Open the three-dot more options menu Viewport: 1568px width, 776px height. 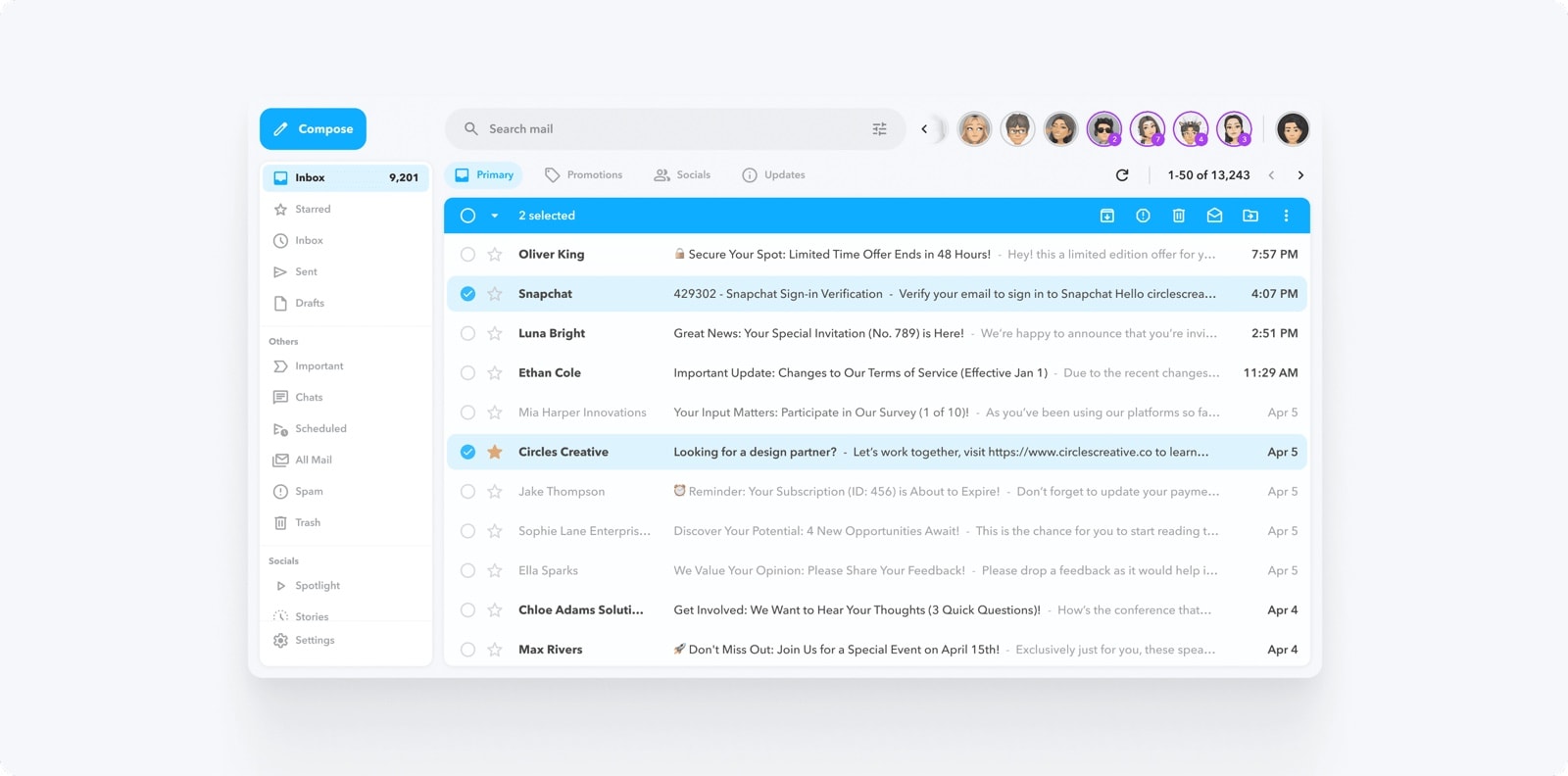pos(1286,216)
